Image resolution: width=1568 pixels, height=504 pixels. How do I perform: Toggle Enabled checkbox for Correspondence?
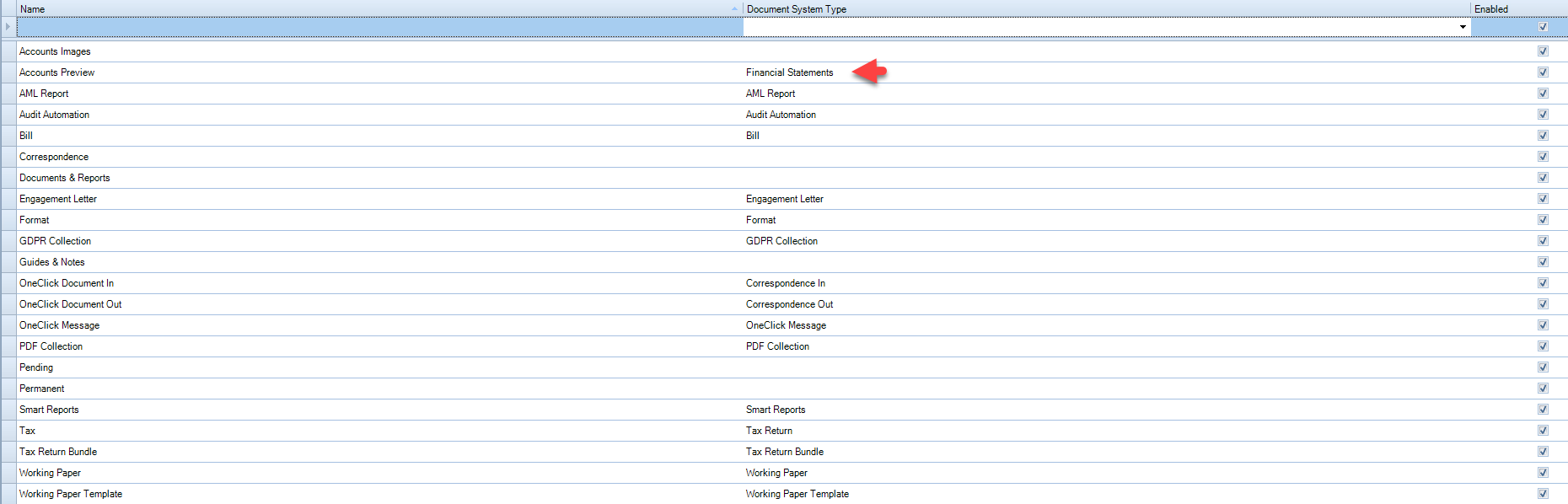pos(1543,157)
